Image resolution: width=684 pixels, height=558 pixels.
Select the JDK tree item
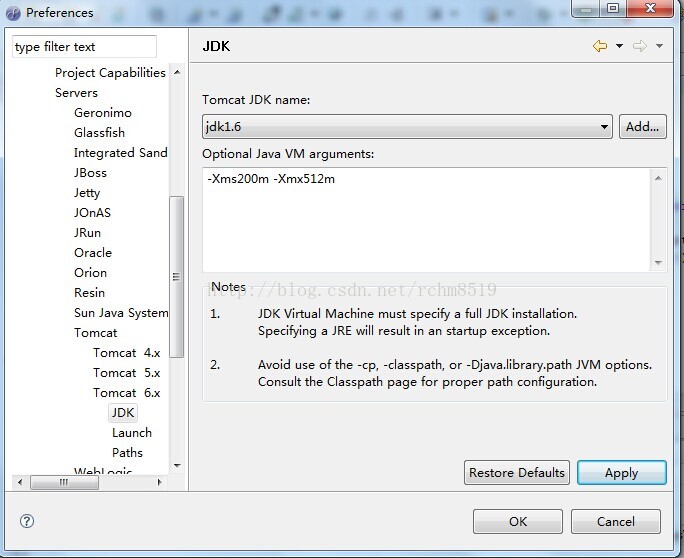[x=123, y=413]
